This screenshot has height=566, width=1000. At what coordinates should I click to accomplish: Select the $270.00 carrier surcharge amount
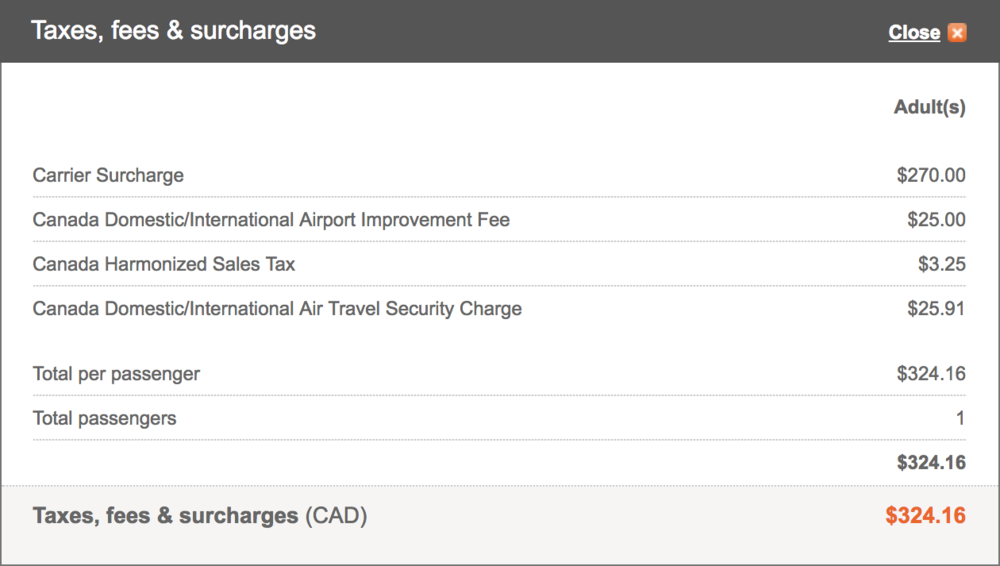[x=931, y=175]
